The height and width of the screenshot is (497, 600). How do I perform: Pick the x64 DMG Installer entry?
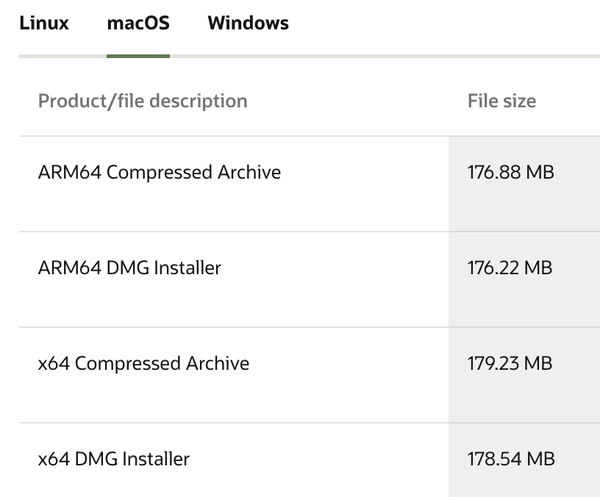pos(113,459)
